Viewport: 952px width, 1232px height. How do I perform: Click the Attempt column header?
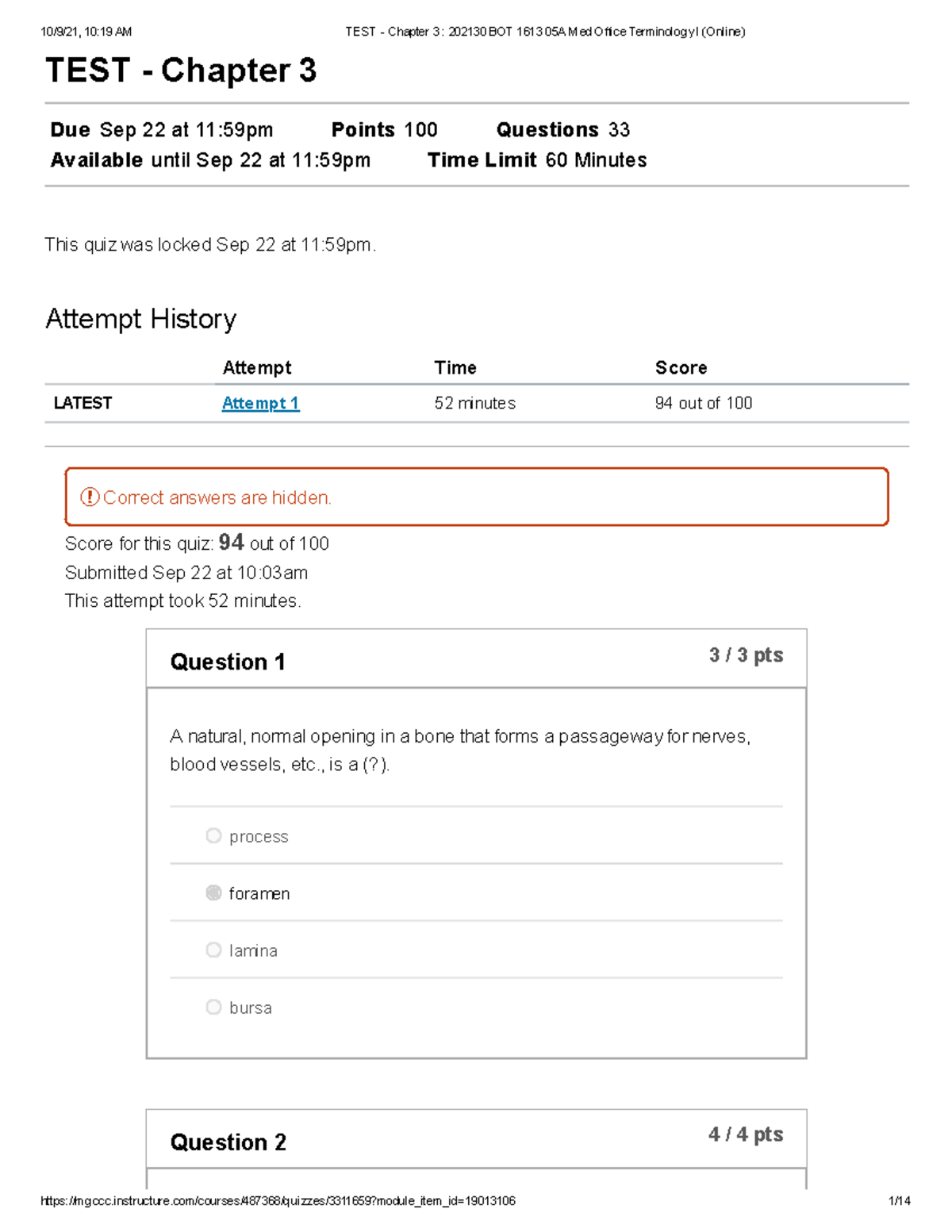[x=257, y=367]
